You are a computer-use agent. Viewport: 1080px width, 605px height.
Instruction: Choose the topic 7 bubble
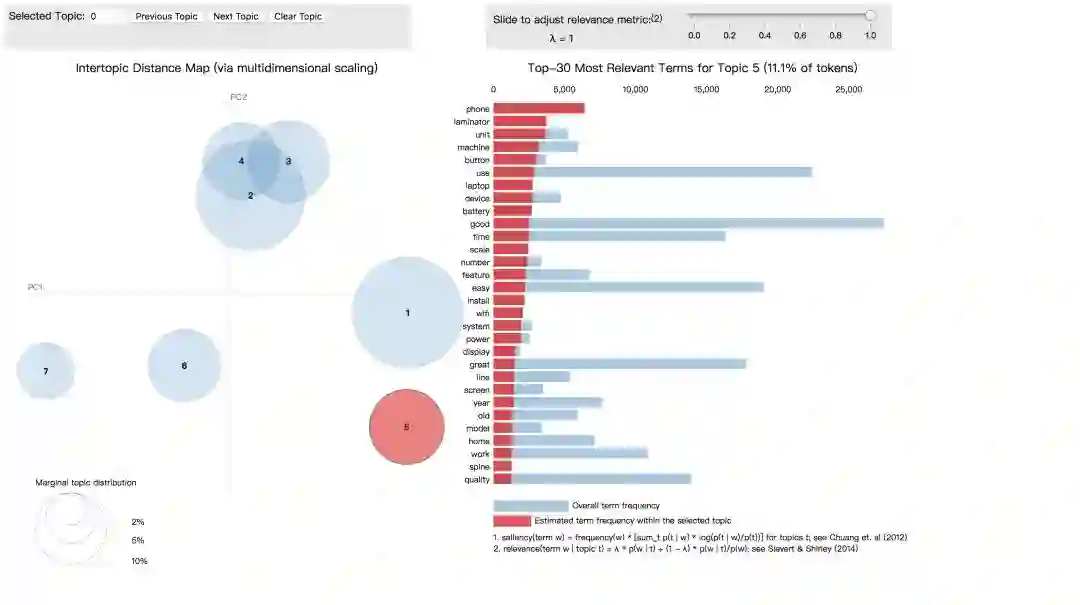coord(46,371)
